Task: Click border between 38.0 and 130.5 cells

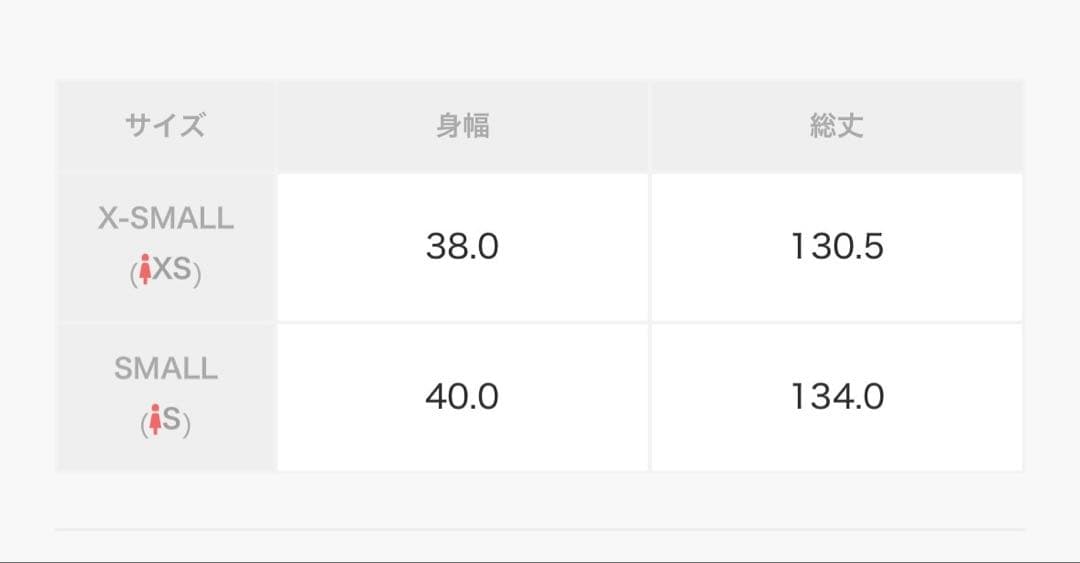Action: (x=650, y=247)
